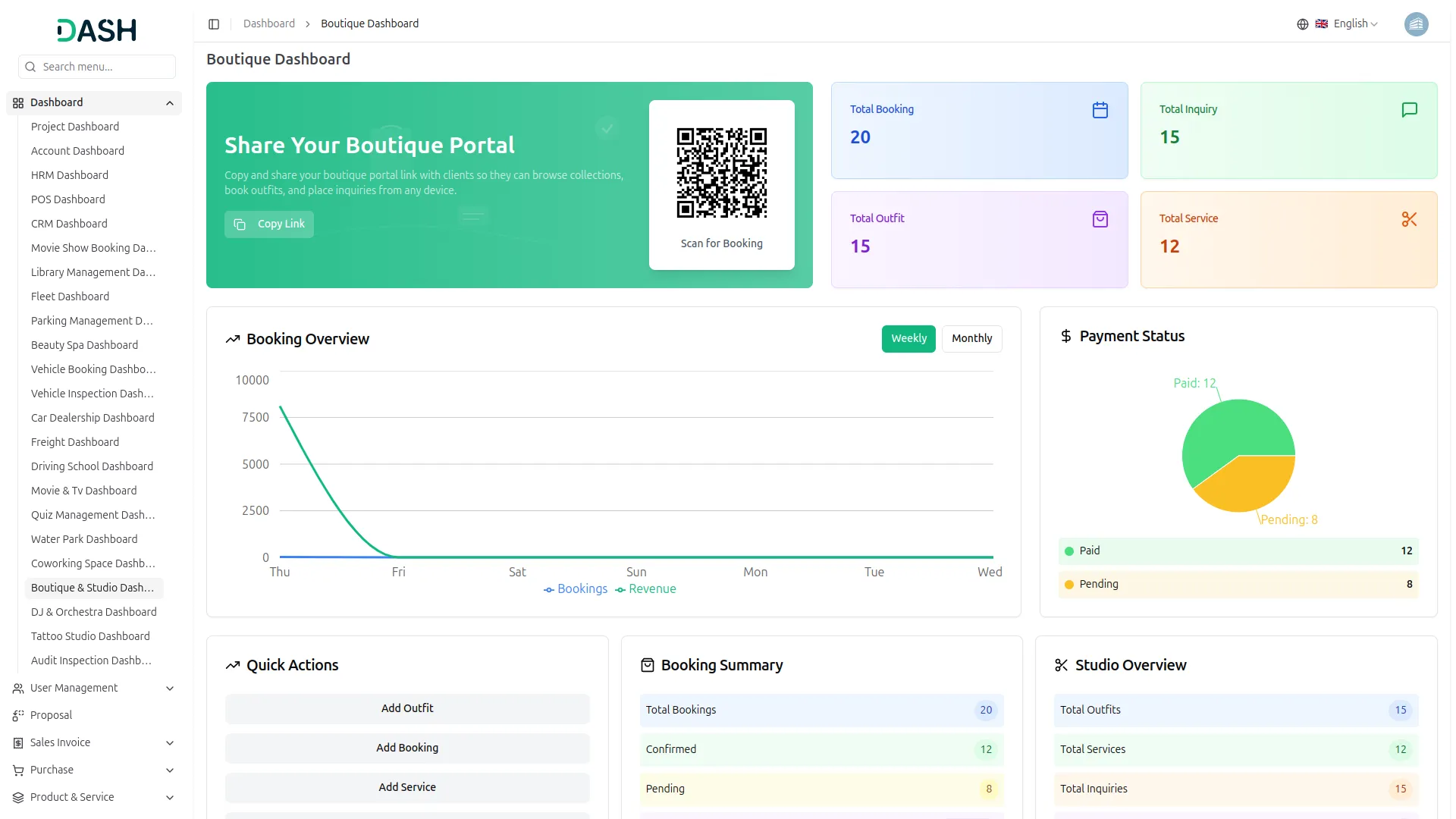The width and height of the screenshot is (1456, 819).
Task: Click the Total Service scissors icon
Action: pos(1410,219)
